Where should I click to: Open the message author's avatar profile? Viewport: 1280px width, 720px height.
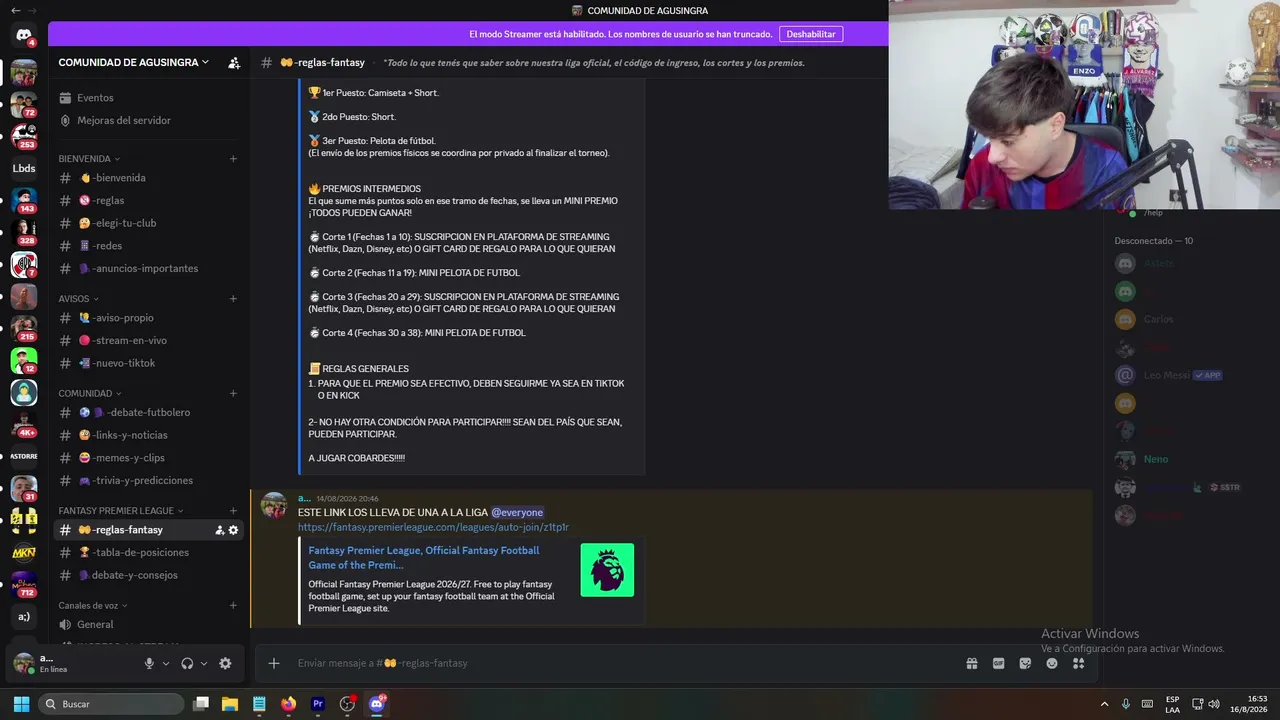pyautogui.click(x=273, y=506)
